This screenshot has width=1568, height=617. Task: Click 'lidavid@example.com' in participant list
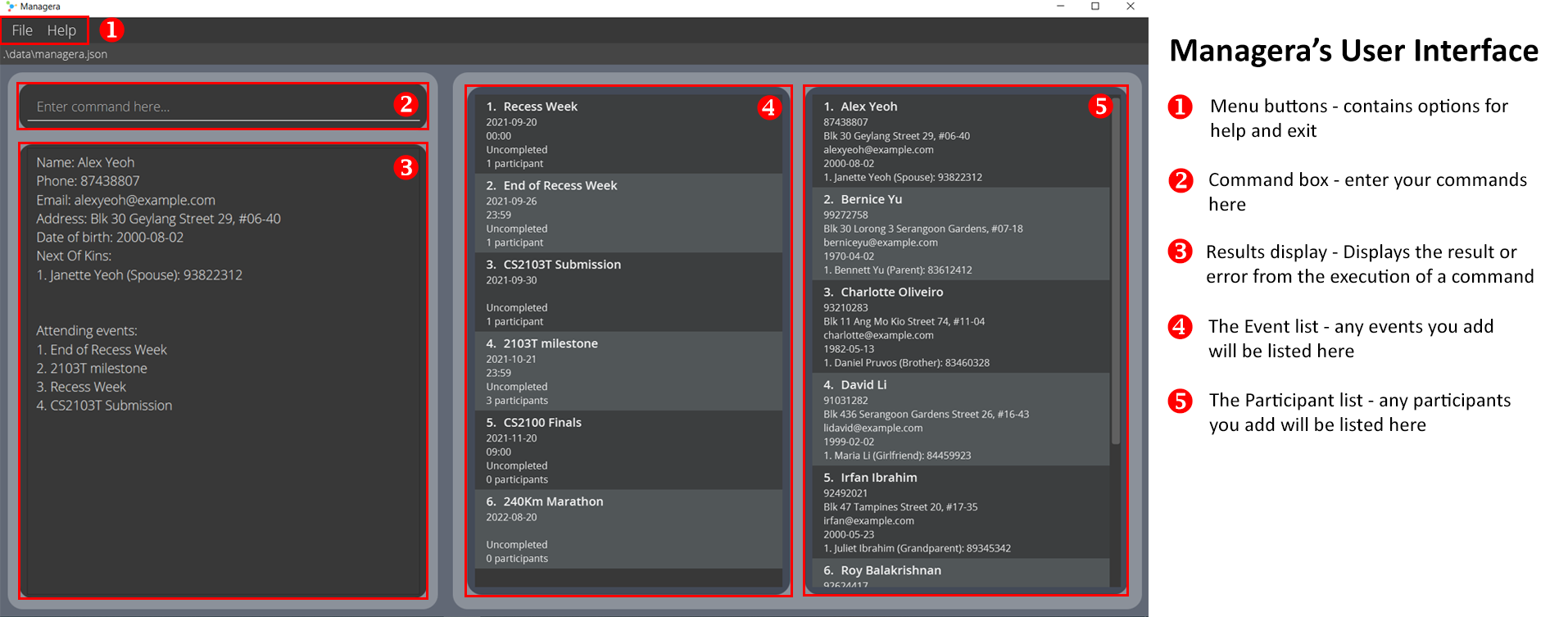(872, 428)
